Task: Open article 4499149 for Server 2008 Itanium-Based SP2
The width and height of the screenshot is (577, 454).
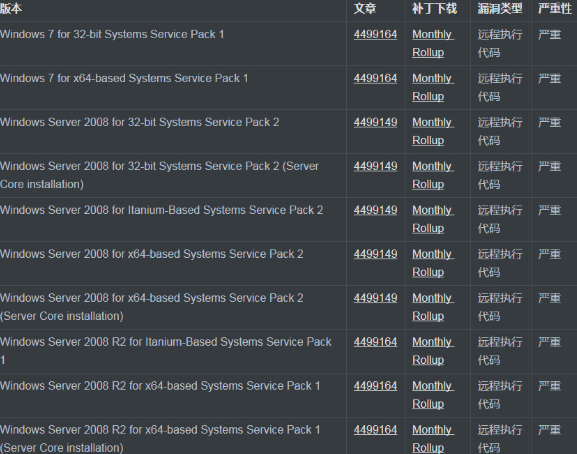Action: pos(375,210)
